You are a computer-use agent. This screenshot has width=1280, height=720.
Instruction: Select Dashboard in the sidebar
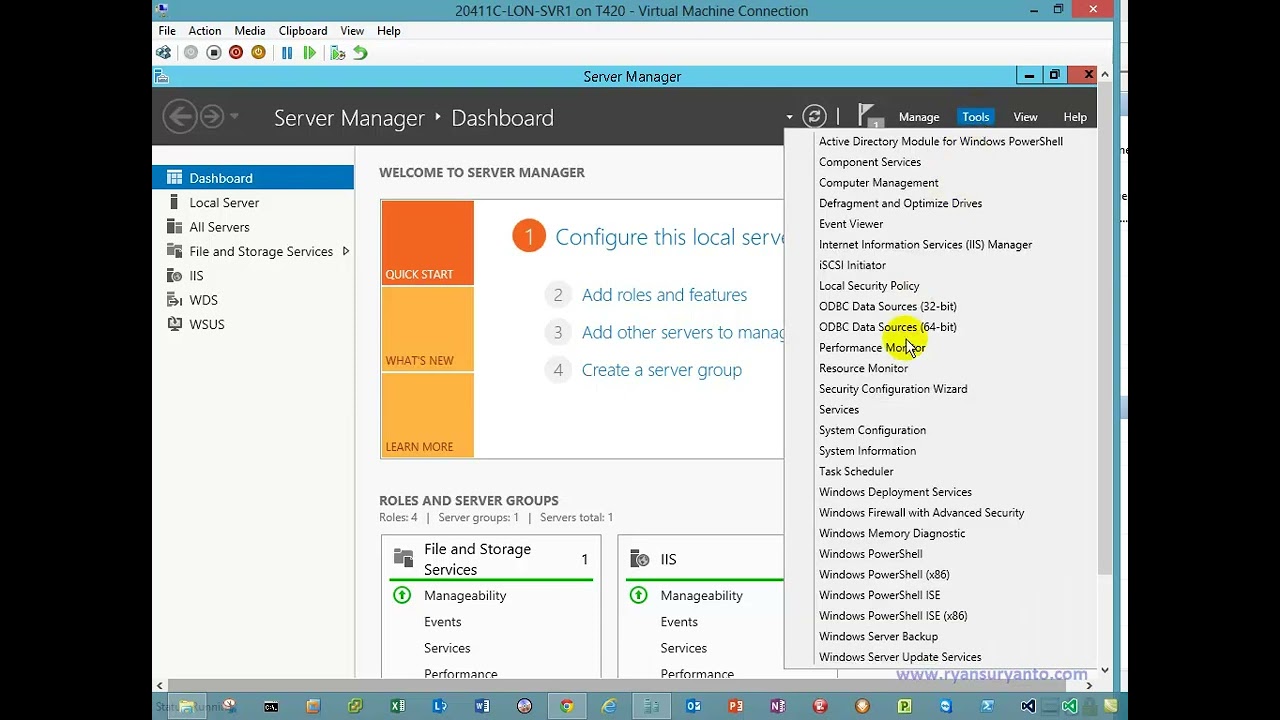pyautogui.click(x=253, y=178)
